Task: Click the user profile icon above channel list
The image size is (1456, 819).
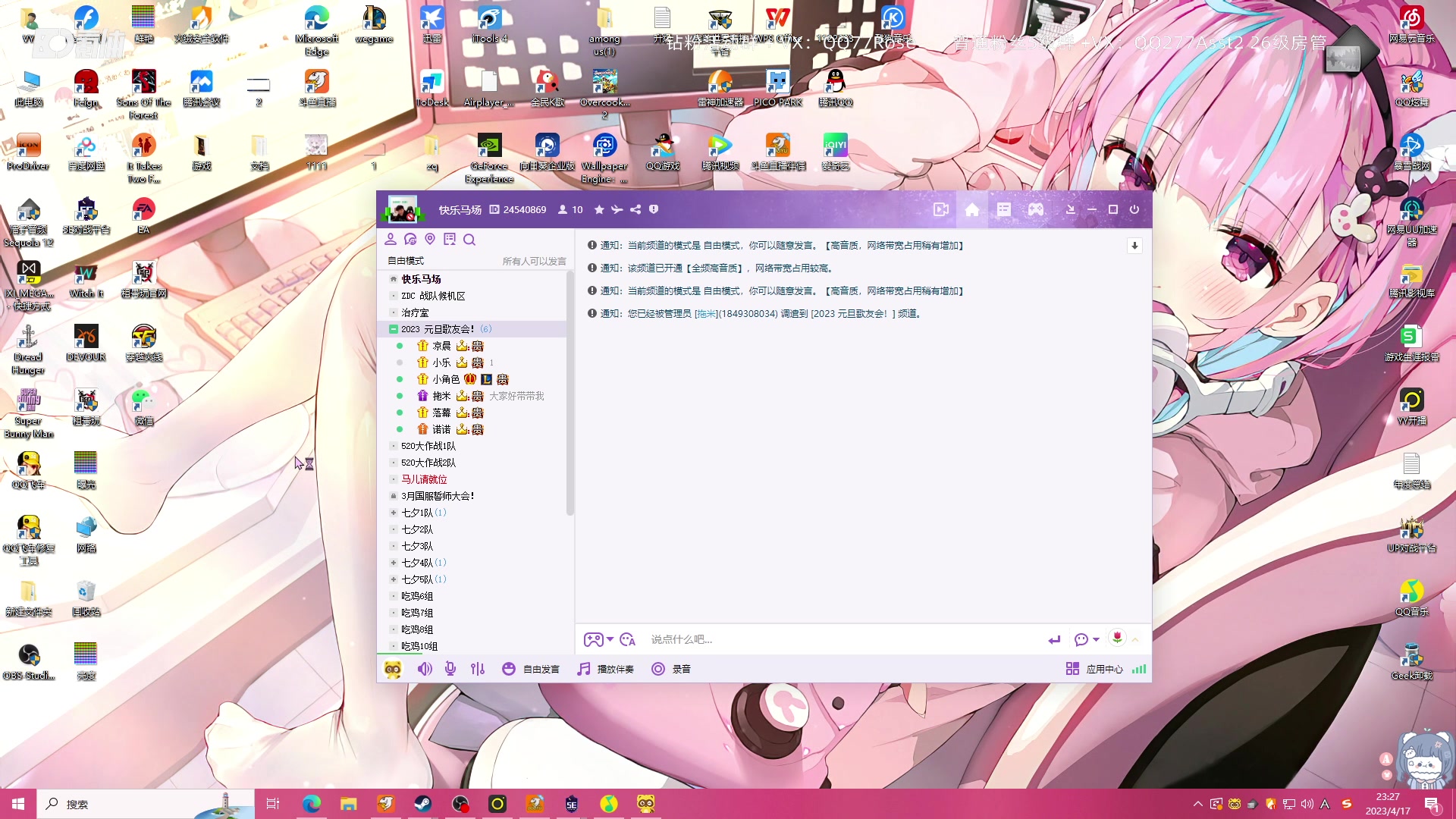Action: coord(391,240)
